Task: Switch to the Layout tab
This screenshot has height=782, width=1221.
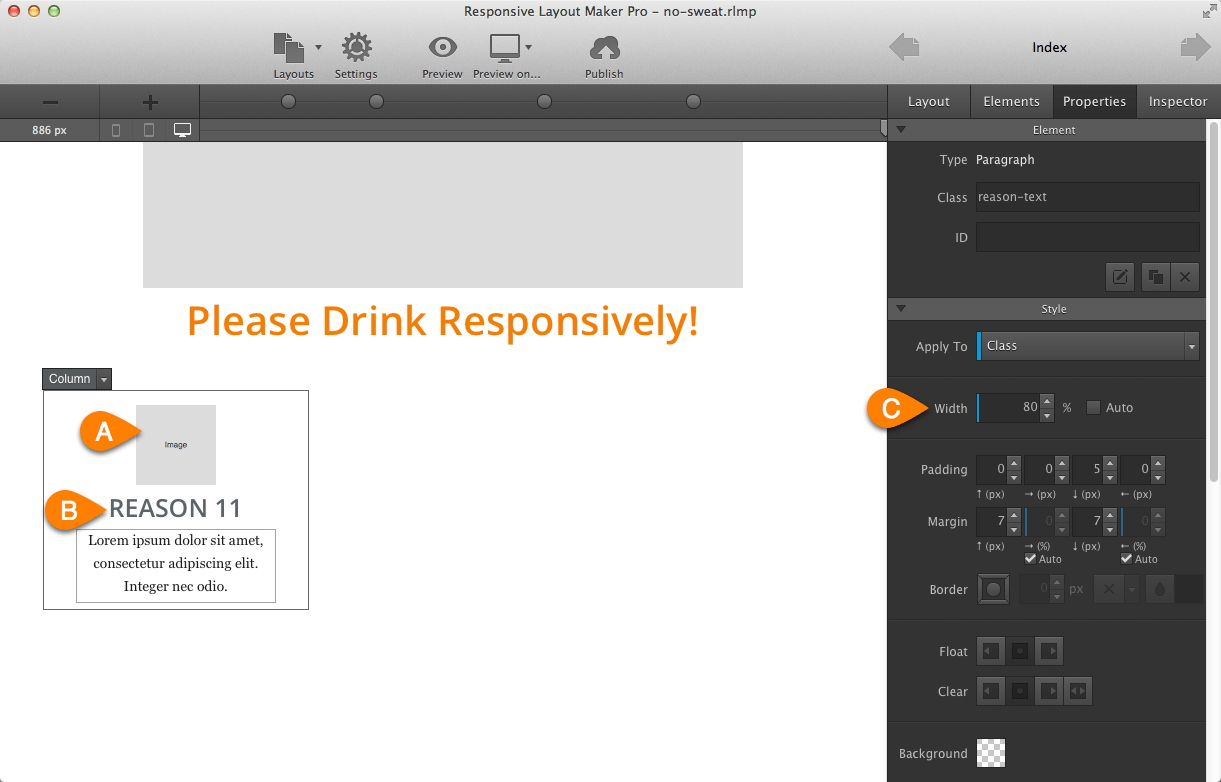Action: [928, 101]
